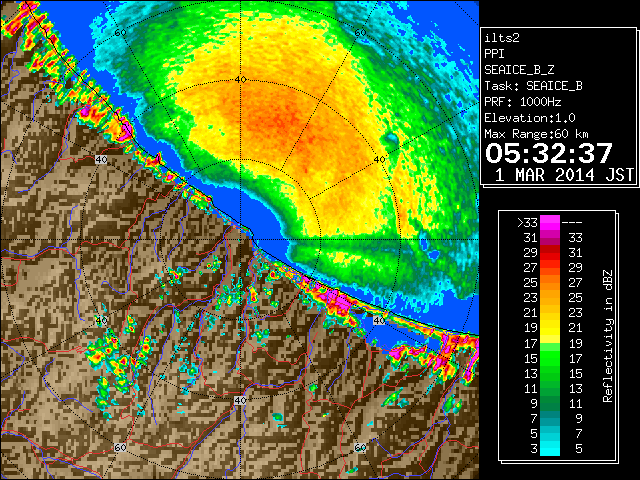Click the legend's right-column '33' label
This screenshot has height=480, width=640.
point(575,238)
